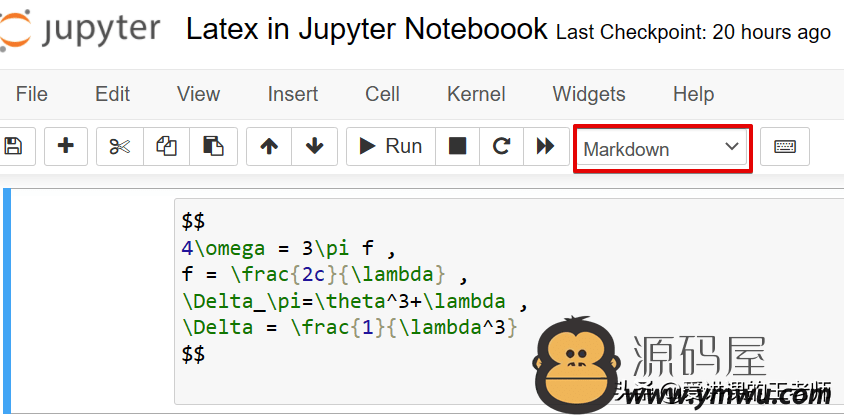This screenshot has height=415, width=844.
Task: Save and checkpoint the notebook
Action: tap(15, 146)
